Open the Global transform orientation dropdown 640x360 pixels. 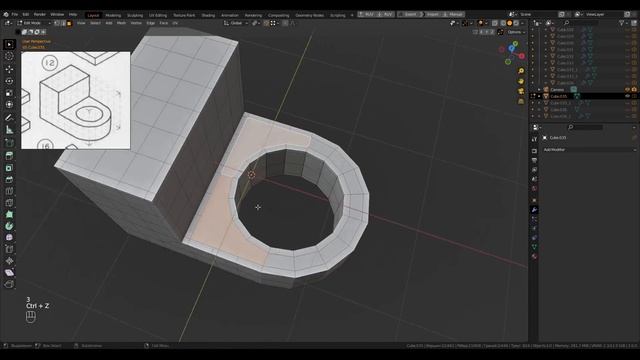(236, 23)
